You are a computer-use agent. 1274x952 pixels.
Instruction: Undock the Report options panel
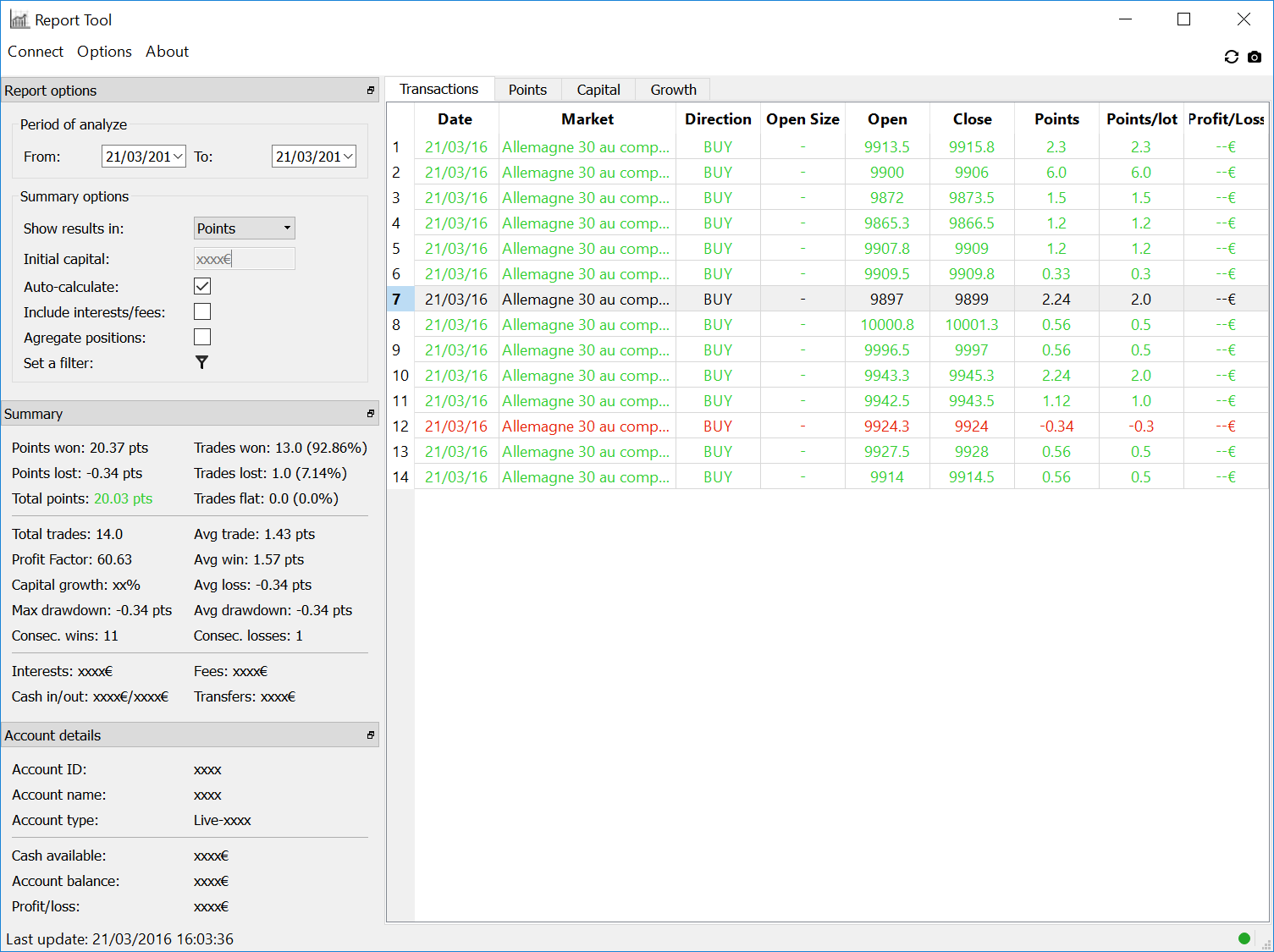(370, 91)
